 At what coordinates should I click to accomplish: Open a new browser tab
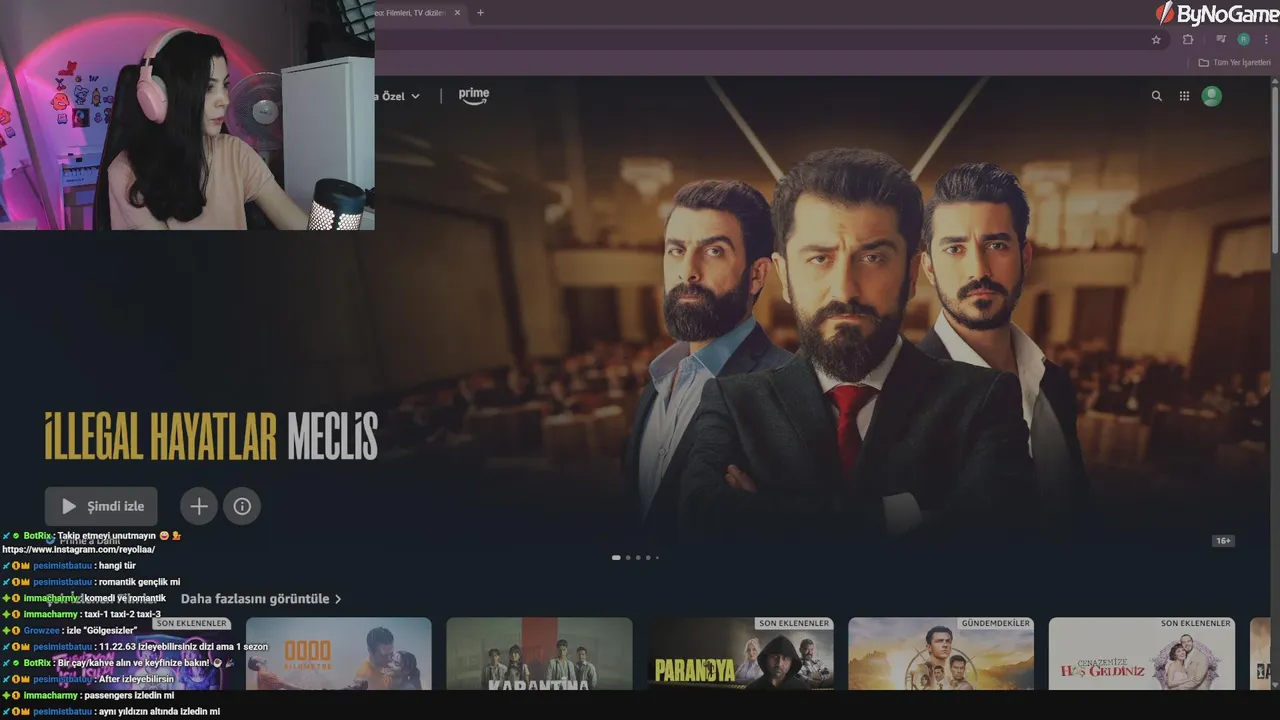481,13
